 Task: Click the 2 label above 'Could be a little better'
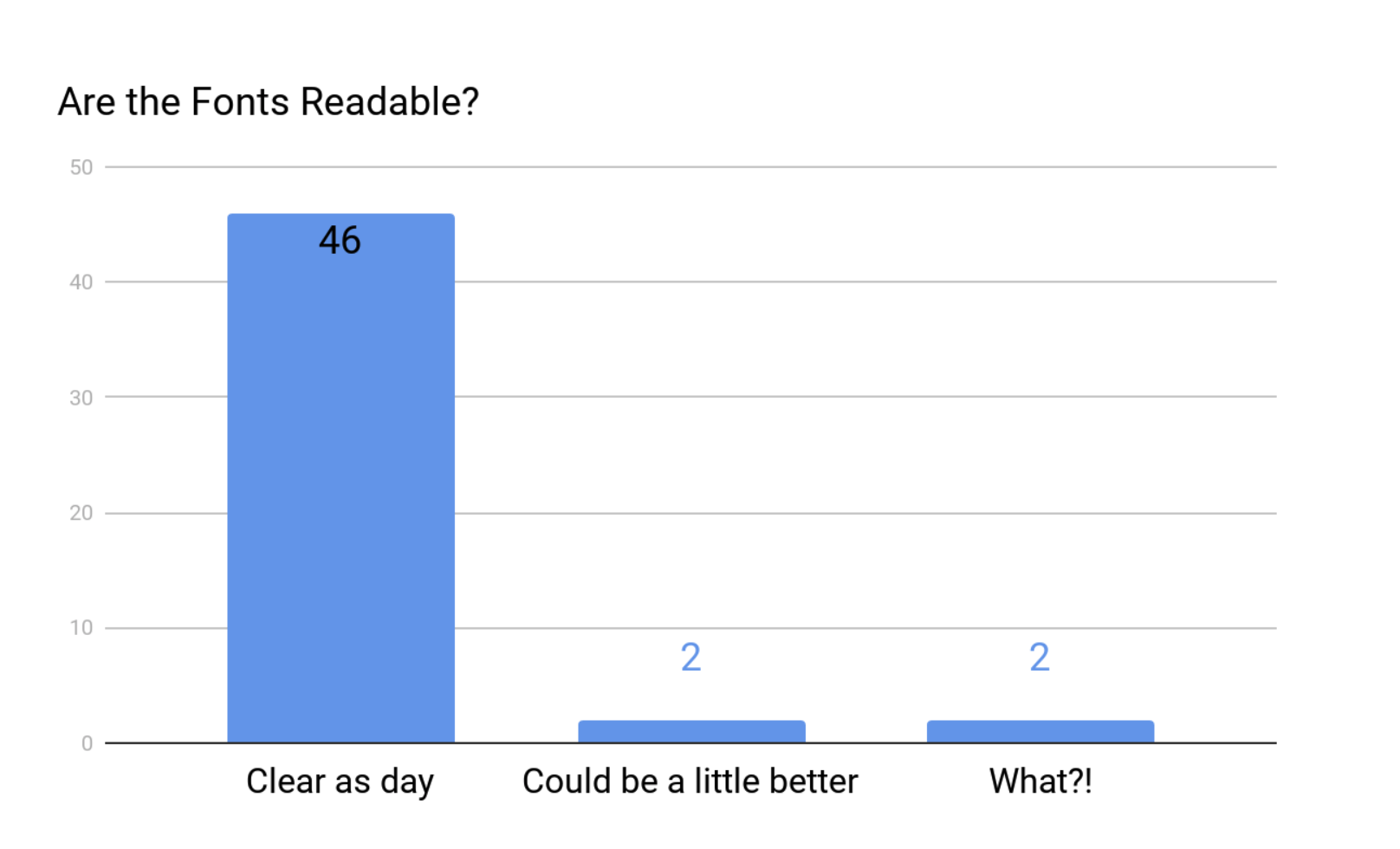690,658
